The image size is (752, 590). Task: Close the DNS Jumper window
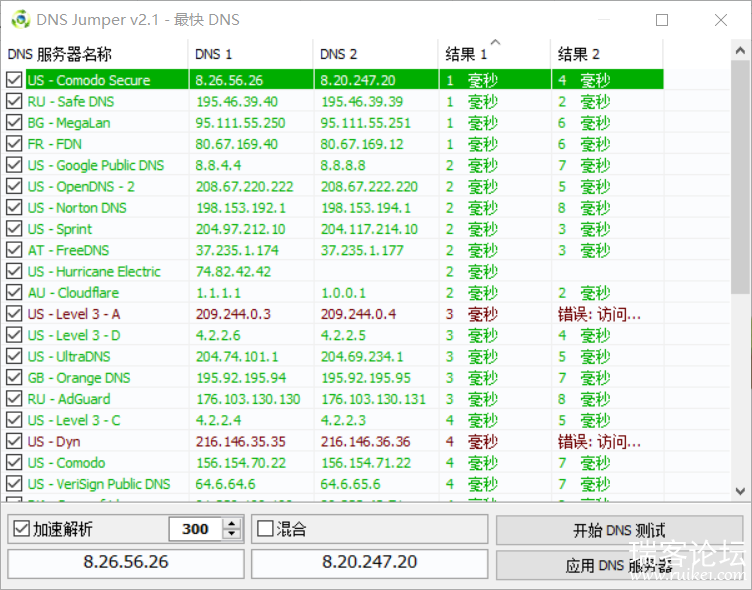(721, 20)
